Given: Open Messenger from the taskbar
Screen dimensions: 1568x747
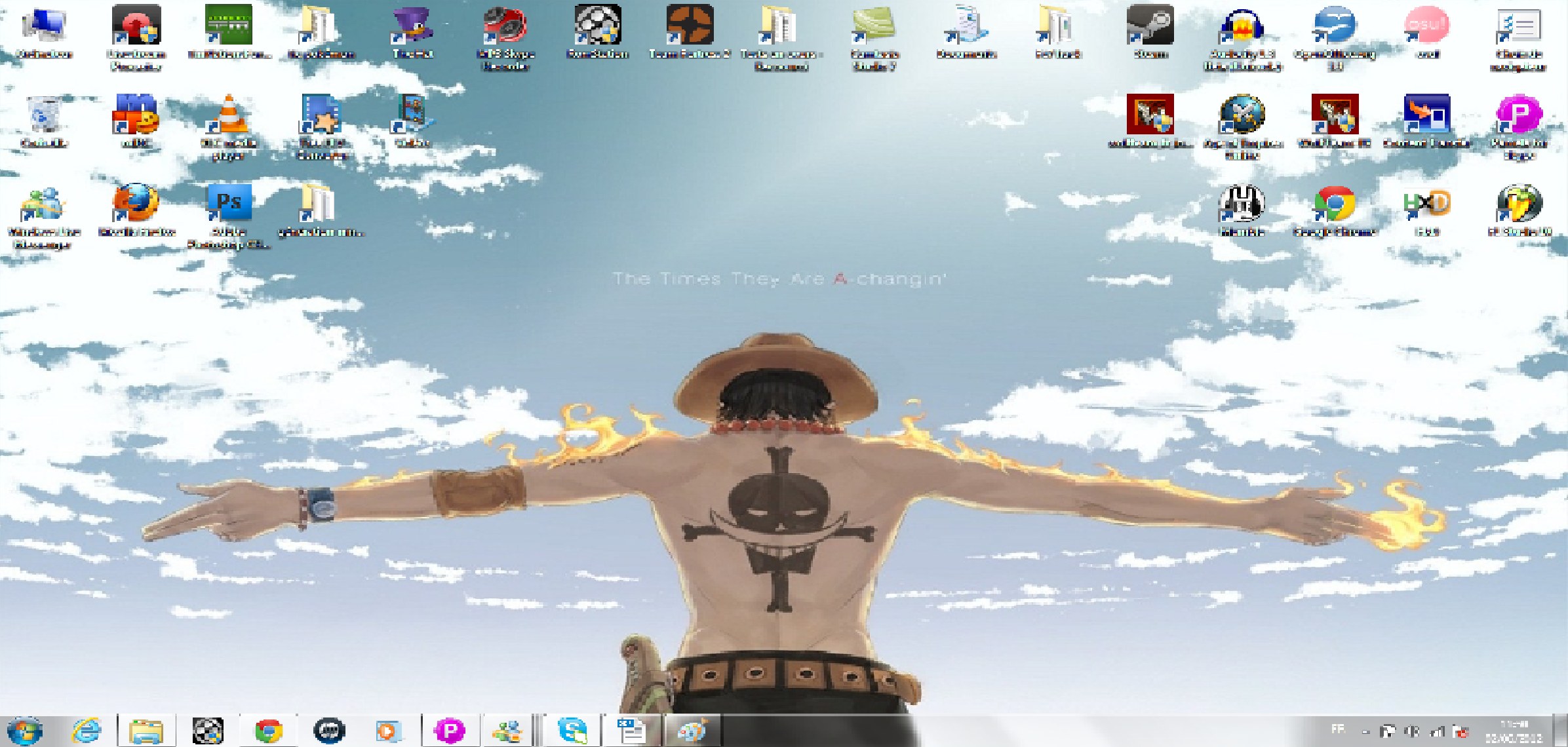Looking at the screenshot, I should pyautogui.click(x=507, y=731).
